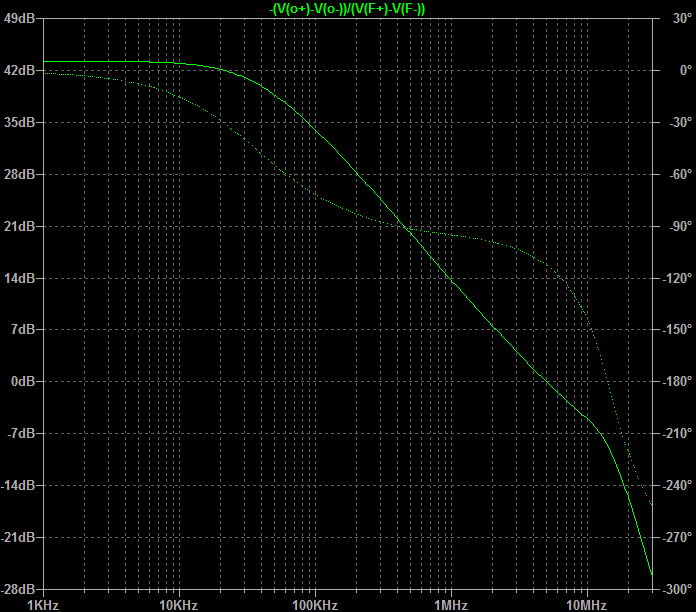Click the 14dB gain axis label
Viewport: 696px width, 612px height.
(19, 278)
